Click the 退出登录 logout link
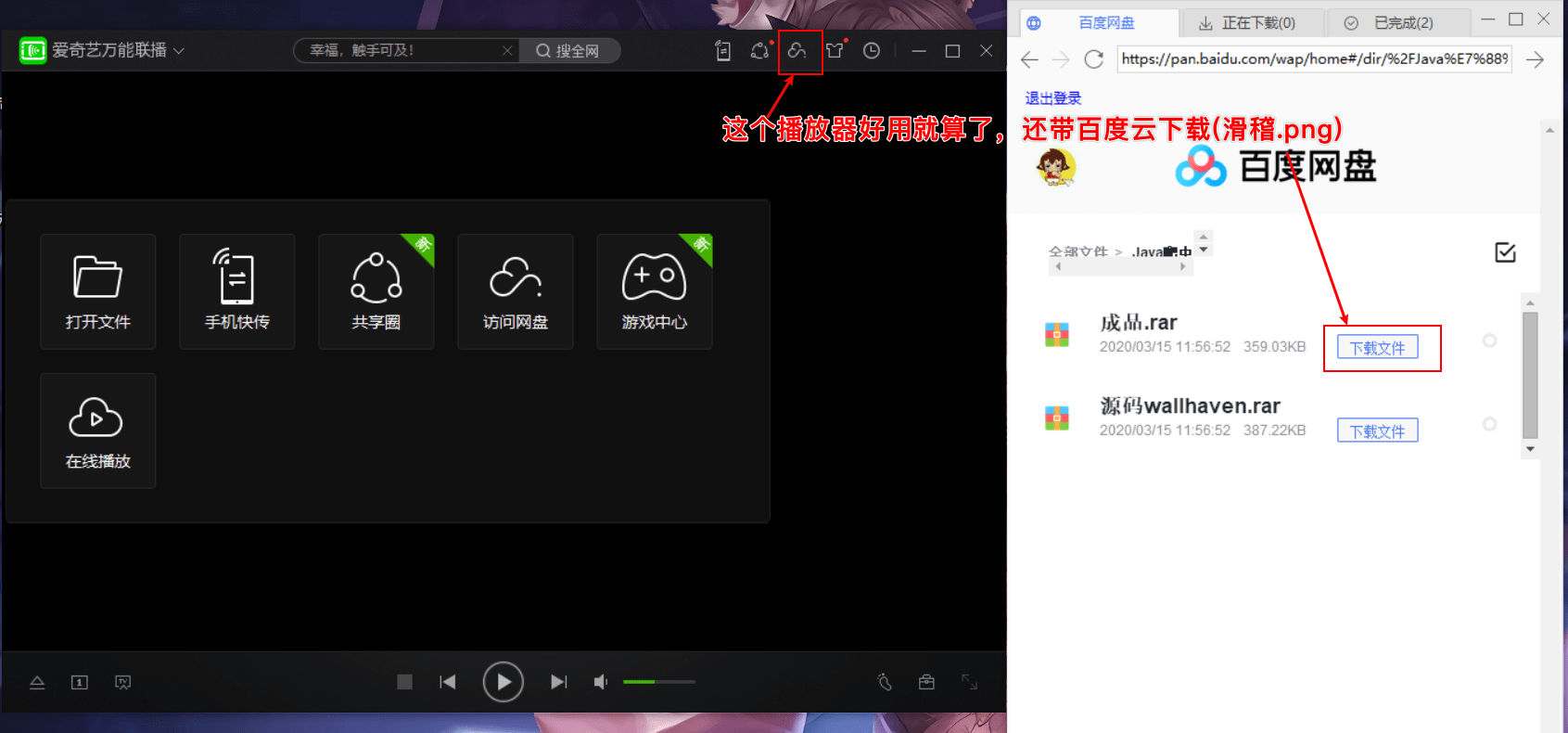 tap(1052, 98)
